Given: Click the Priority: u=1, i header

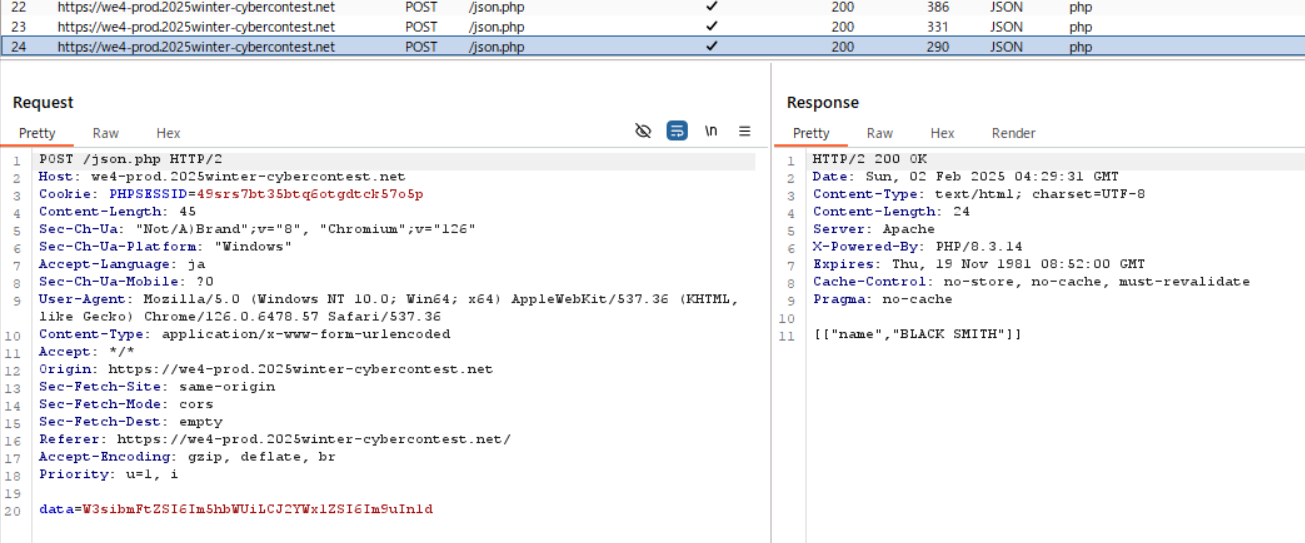Looking at the screenshot, I should click(x=109, y=474).
